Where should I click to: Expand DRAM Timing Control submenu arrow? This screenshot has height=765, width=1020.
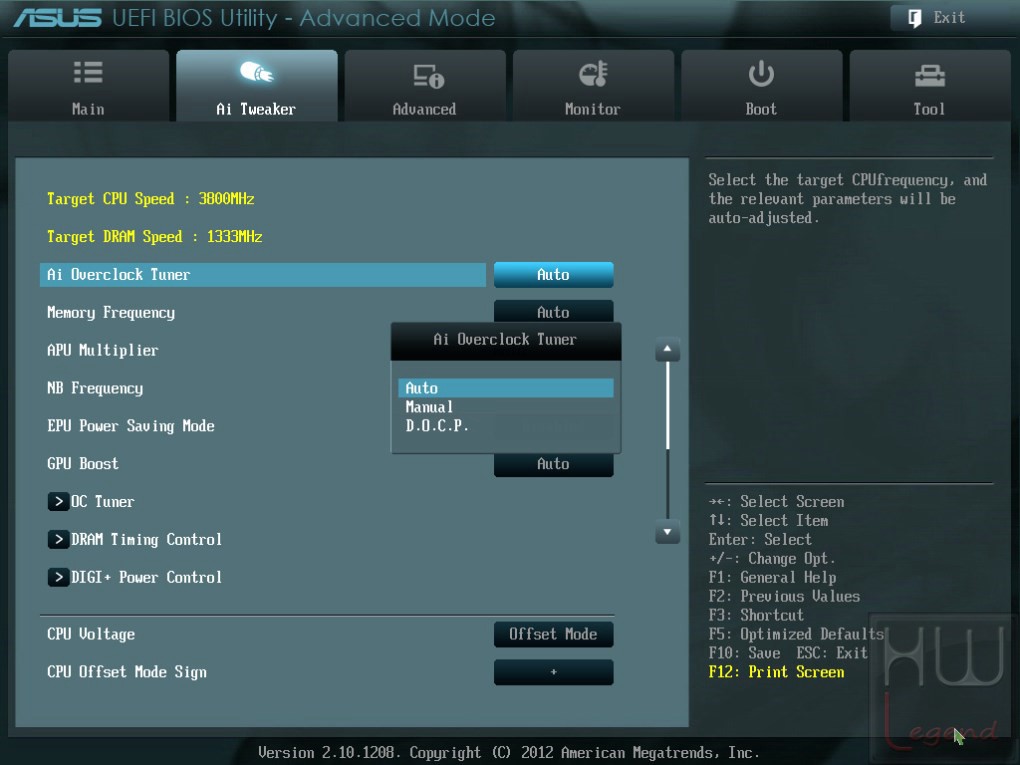[58, 539]
